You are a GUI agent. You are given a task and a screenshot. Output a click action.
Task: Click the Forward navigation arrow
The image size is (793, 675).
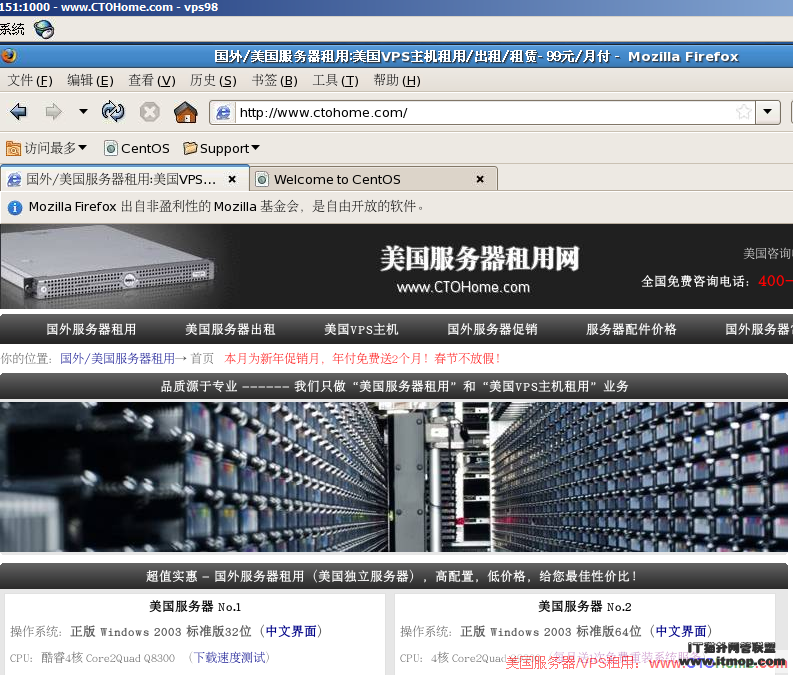tap(53, 111)
